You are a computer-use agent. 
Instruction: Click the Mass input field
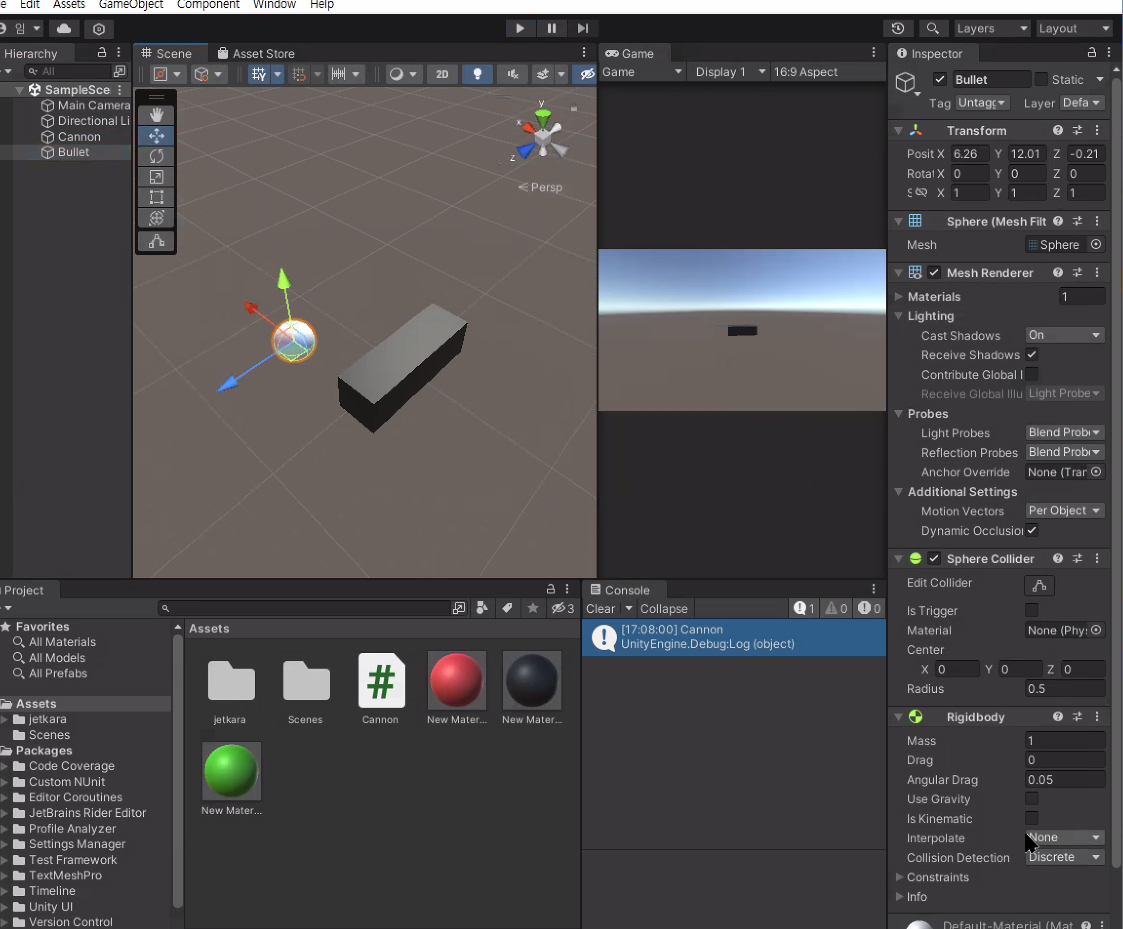click(x=1064, y=741)
